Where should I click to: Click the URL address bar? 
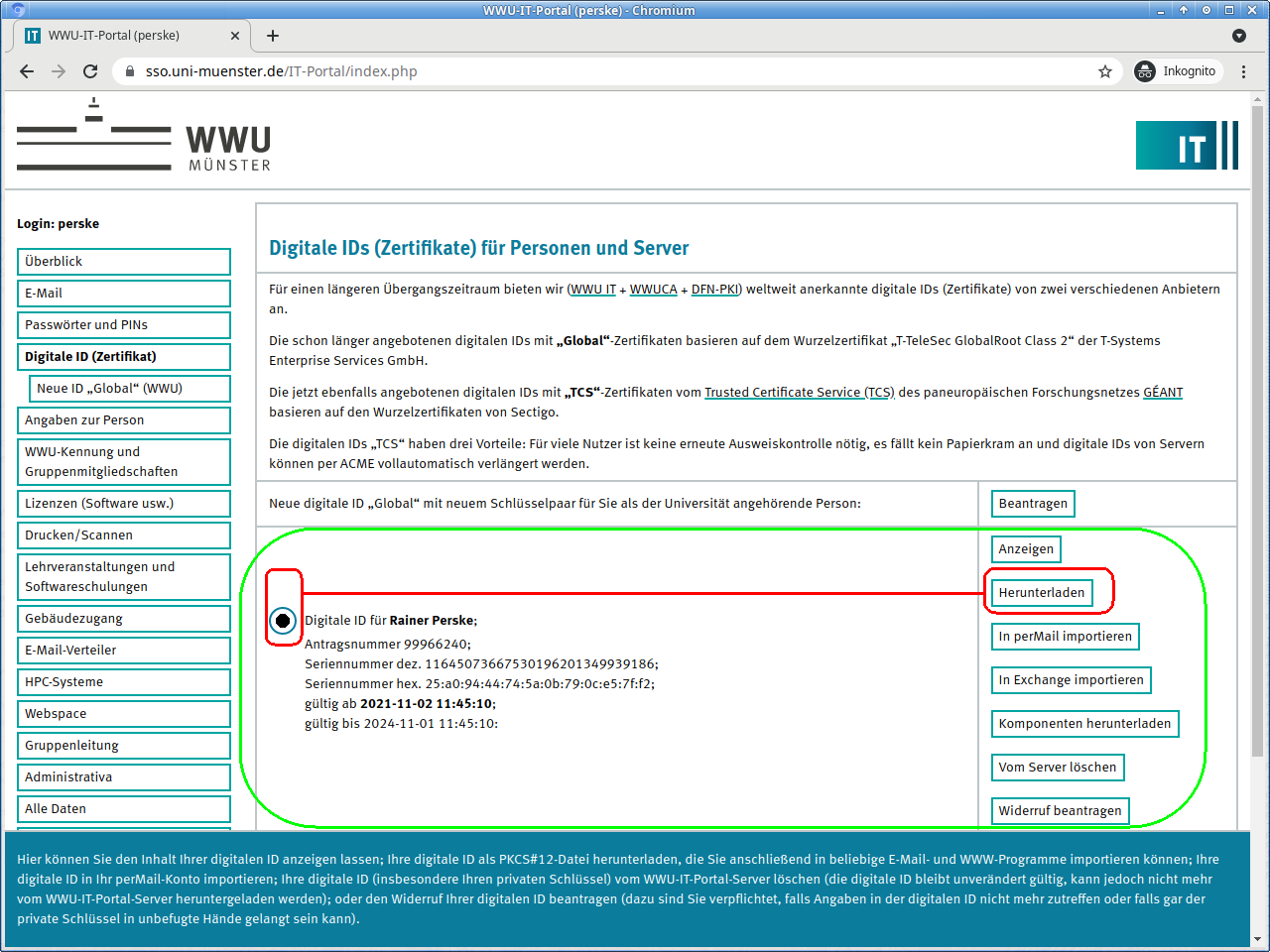(595, 71)
